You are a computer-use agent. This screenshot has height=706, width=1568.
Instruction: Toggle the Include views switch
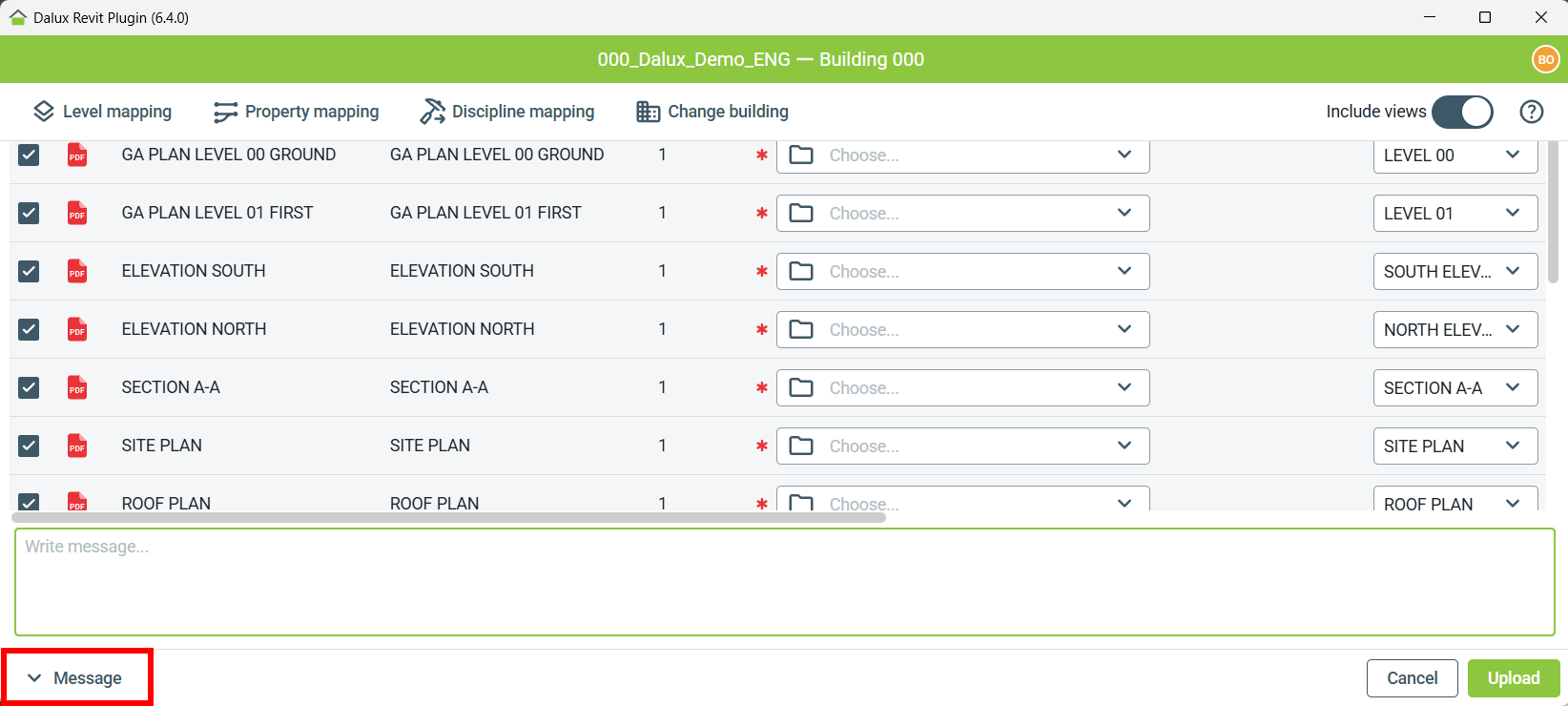(x=1462, y=112)
